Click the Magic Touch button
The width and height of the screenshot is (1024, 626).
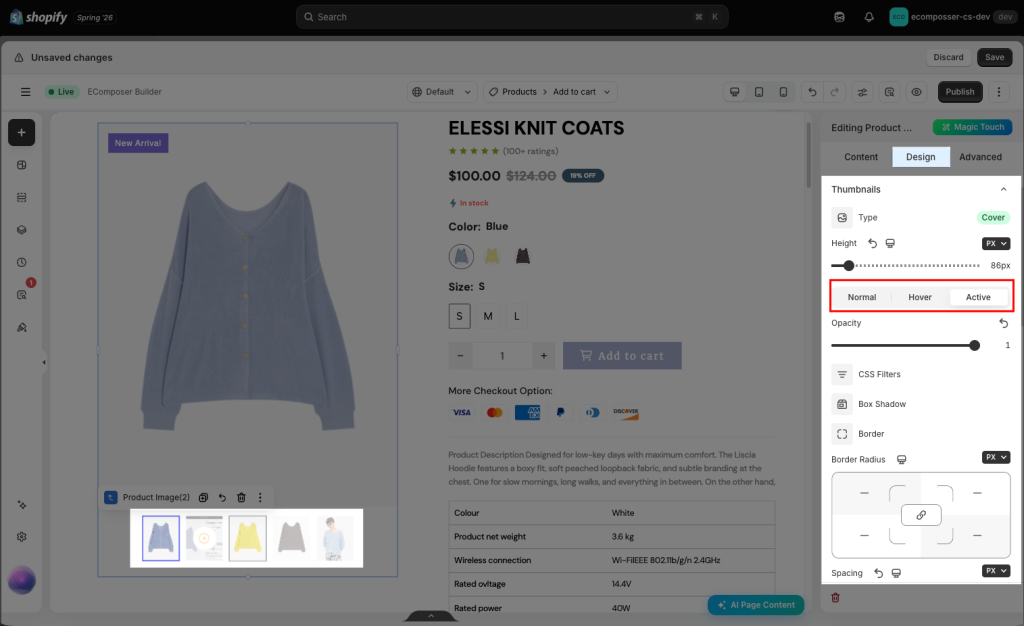(972, 127)
